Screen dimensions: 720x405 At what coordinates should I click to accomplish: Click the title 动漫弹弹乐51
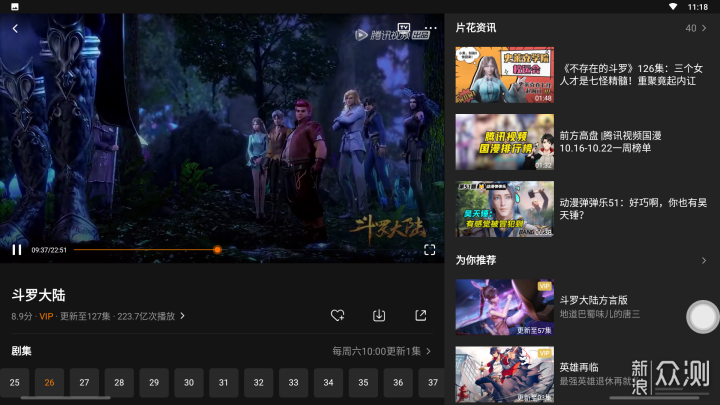633,208
